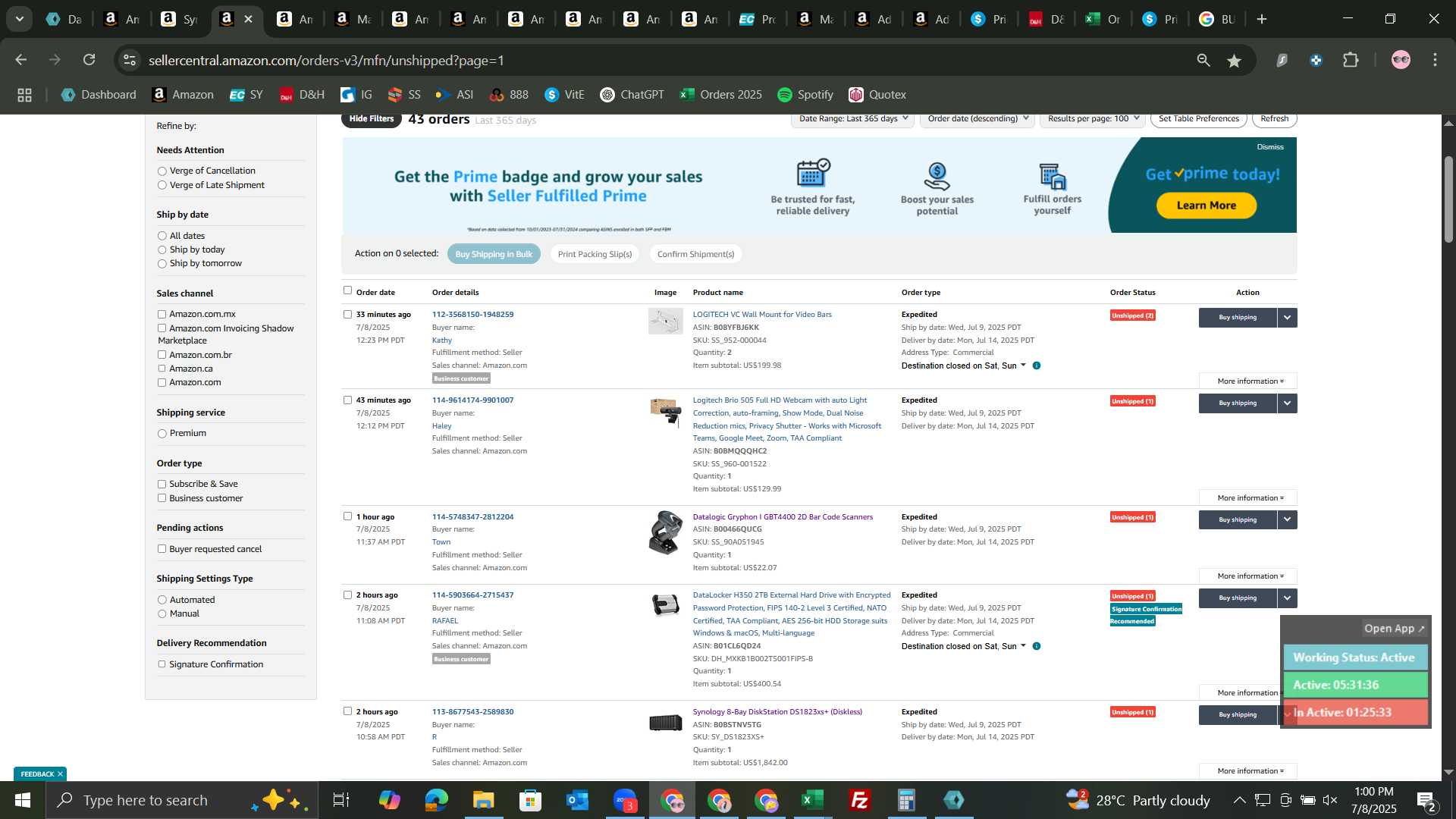Open the ChatGPT bookmark
Viewport: 1456px width, 819px height.
[x=632, y=95]
